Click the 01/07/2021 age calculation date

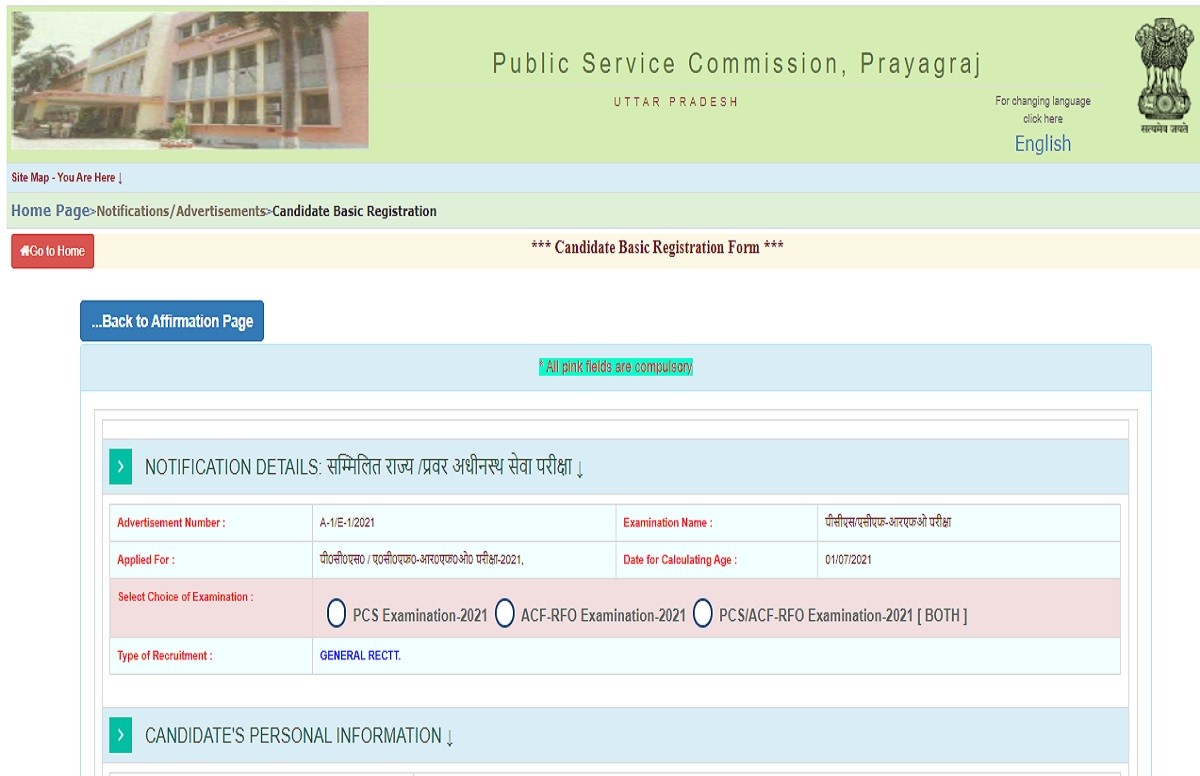[848, 560]
